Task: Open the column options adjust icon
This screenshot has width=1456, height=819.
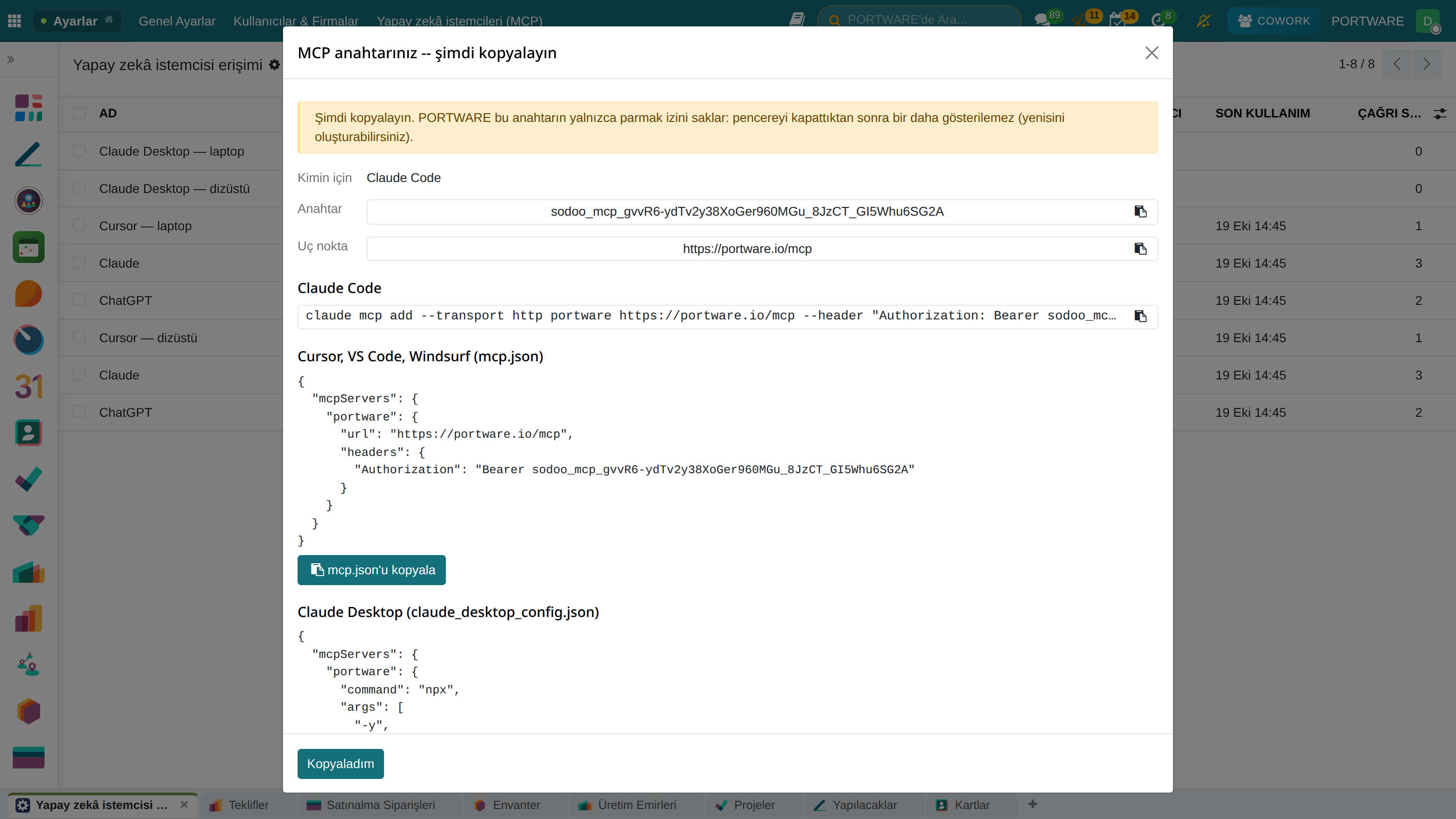Action: [1440, 114]
